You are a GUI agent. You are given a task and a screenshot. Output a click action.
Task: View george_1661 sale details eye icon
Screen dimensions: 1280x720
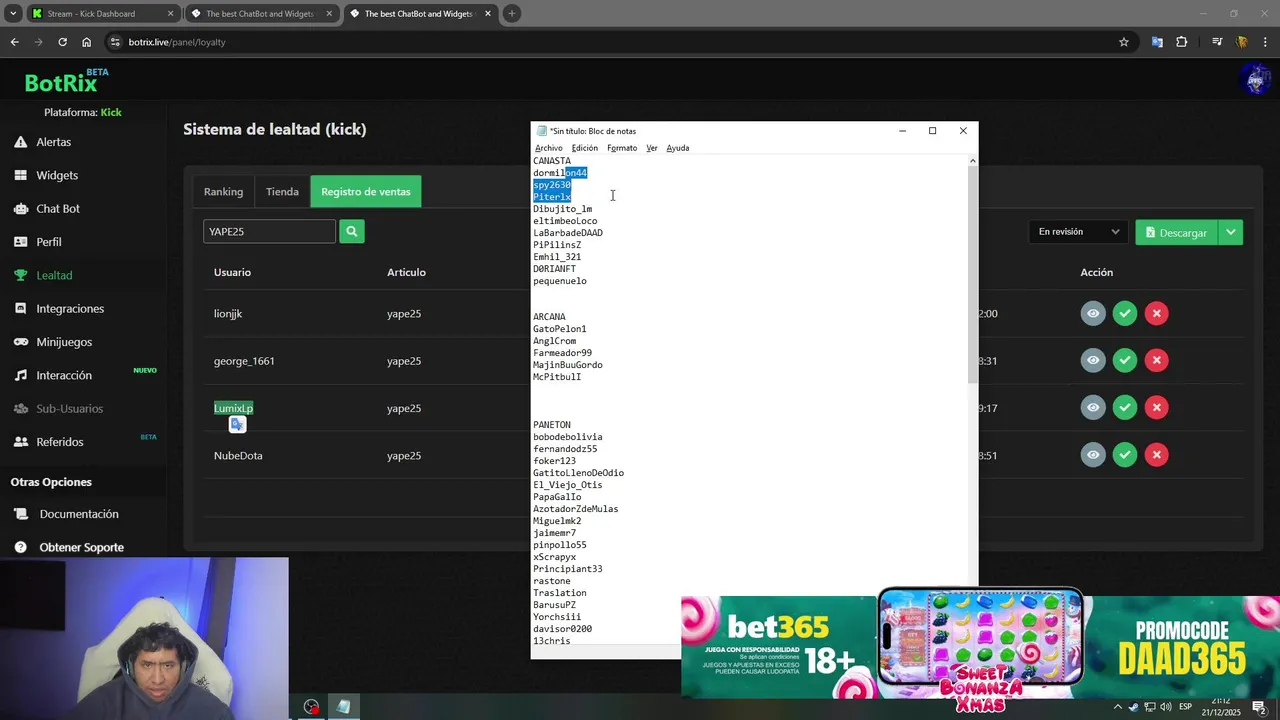point(1093,361)
